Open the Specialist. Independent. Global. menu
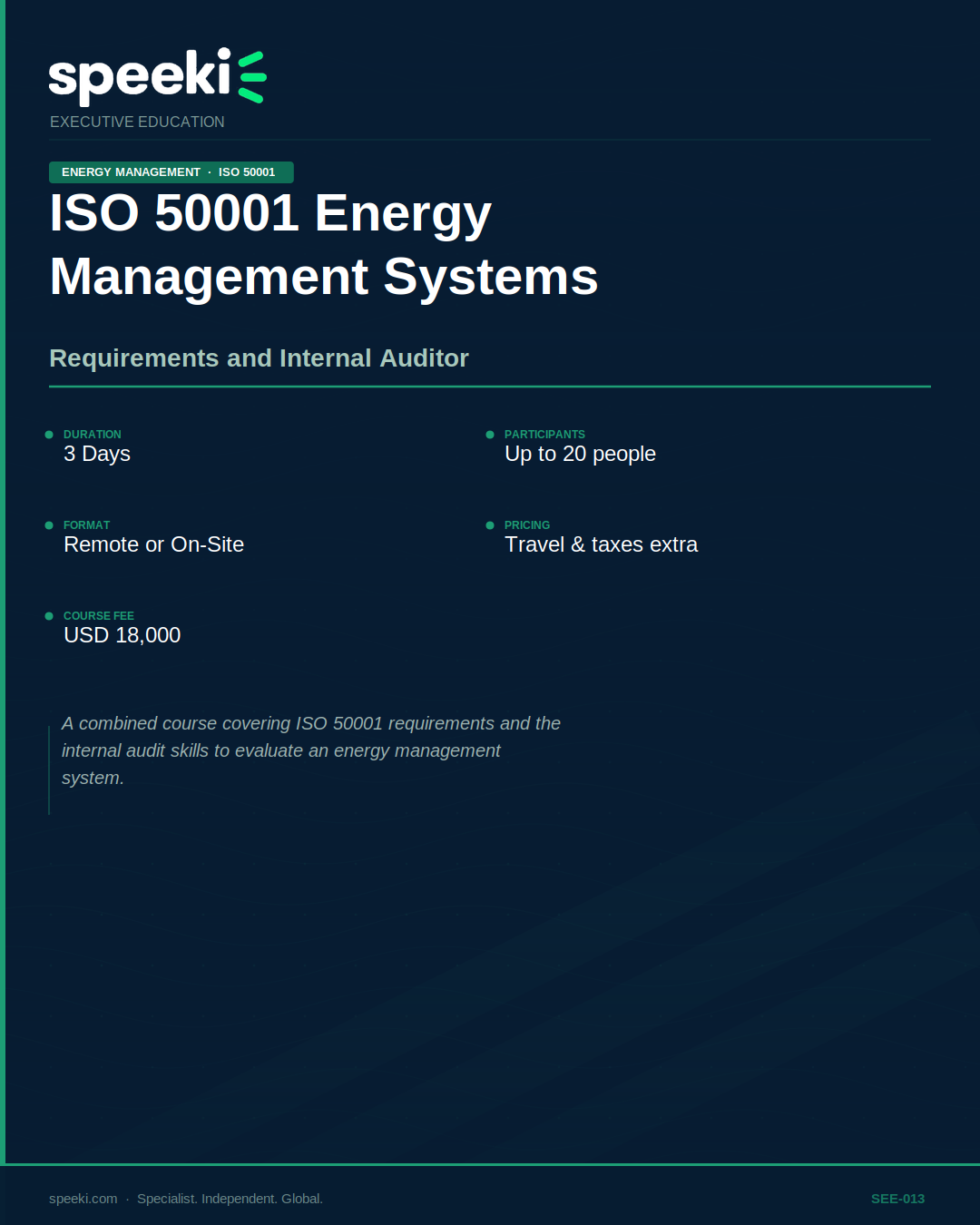This screenshot has height=1225, width=980. 230,1199
